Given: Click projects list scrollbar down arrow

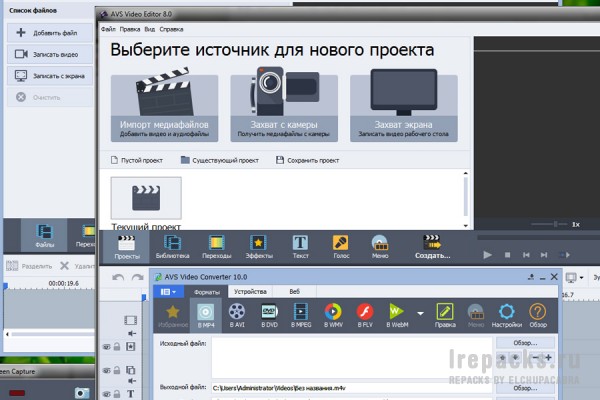Looking at the screenshot, I should click(466, 226).
